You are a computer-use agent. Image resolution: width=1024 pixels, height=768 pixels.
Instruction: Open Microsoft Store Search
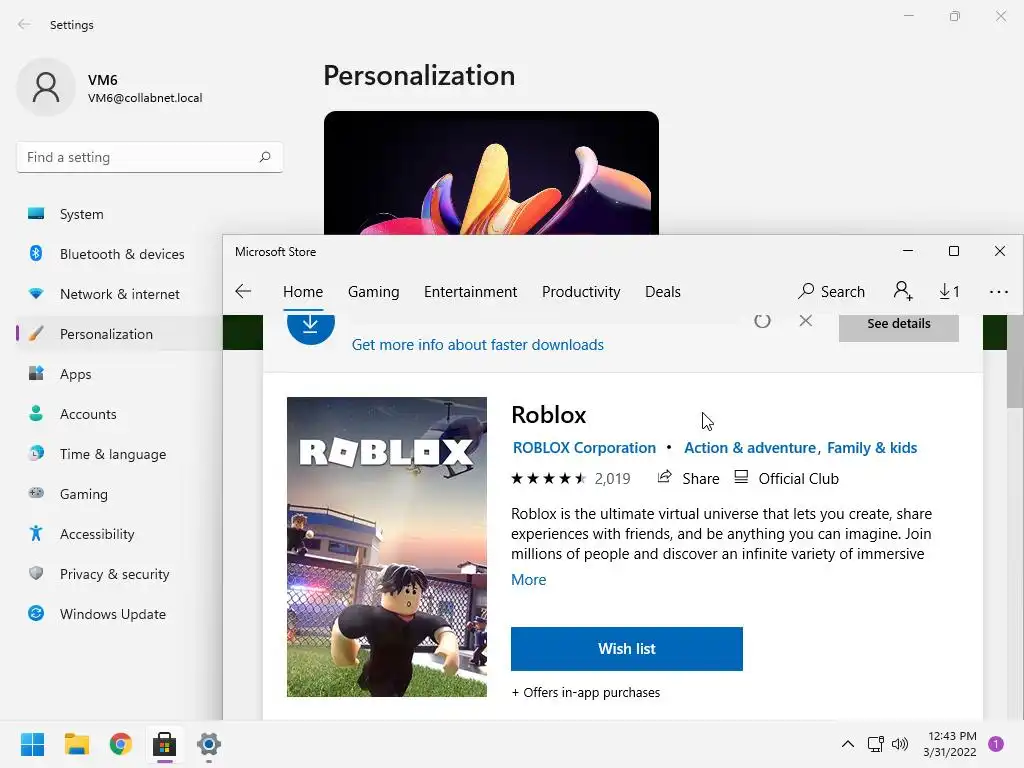tap(831, 291)
